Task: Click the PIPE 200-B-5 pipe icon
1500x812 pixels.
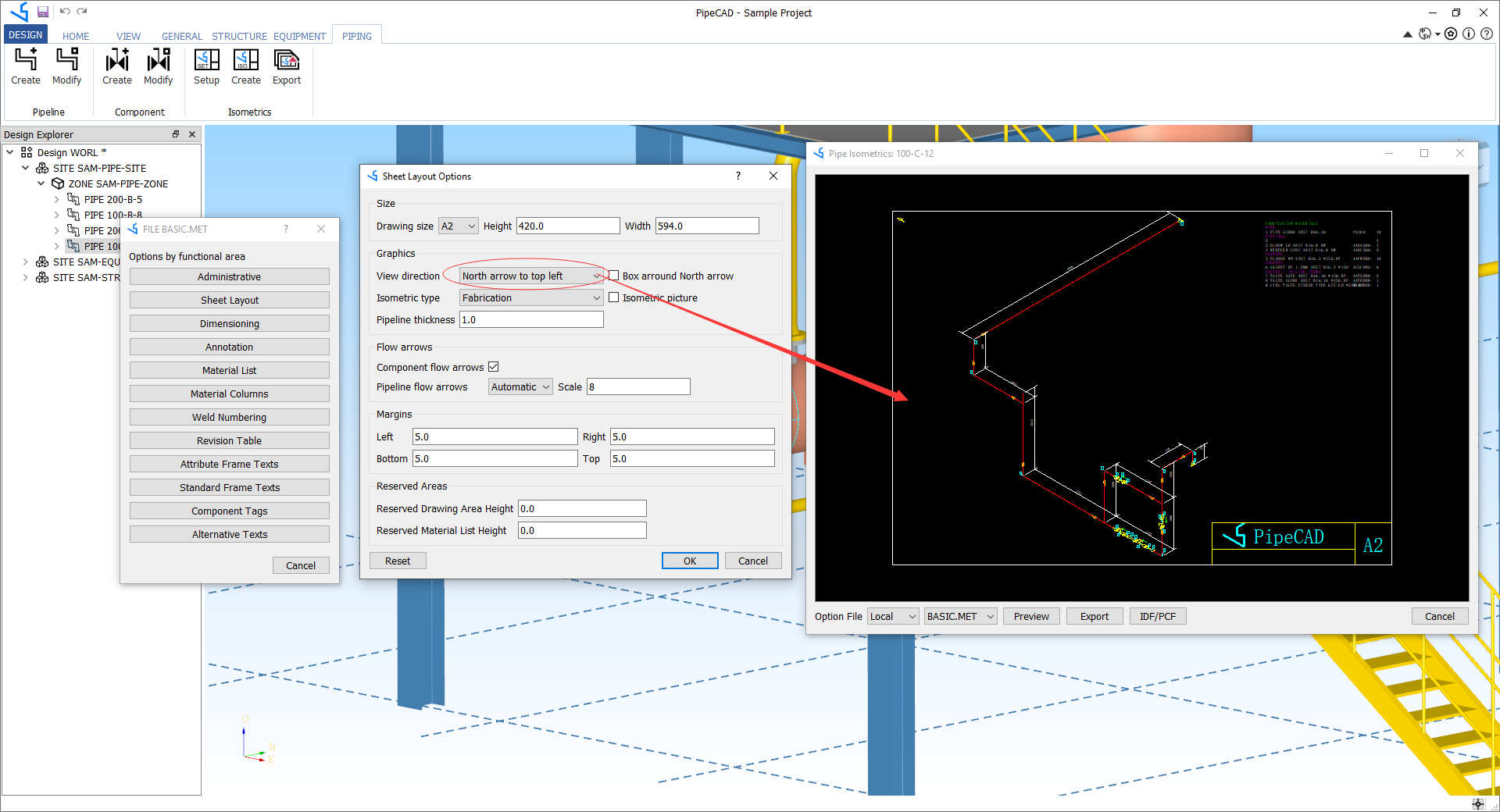Action: point(73,199)
